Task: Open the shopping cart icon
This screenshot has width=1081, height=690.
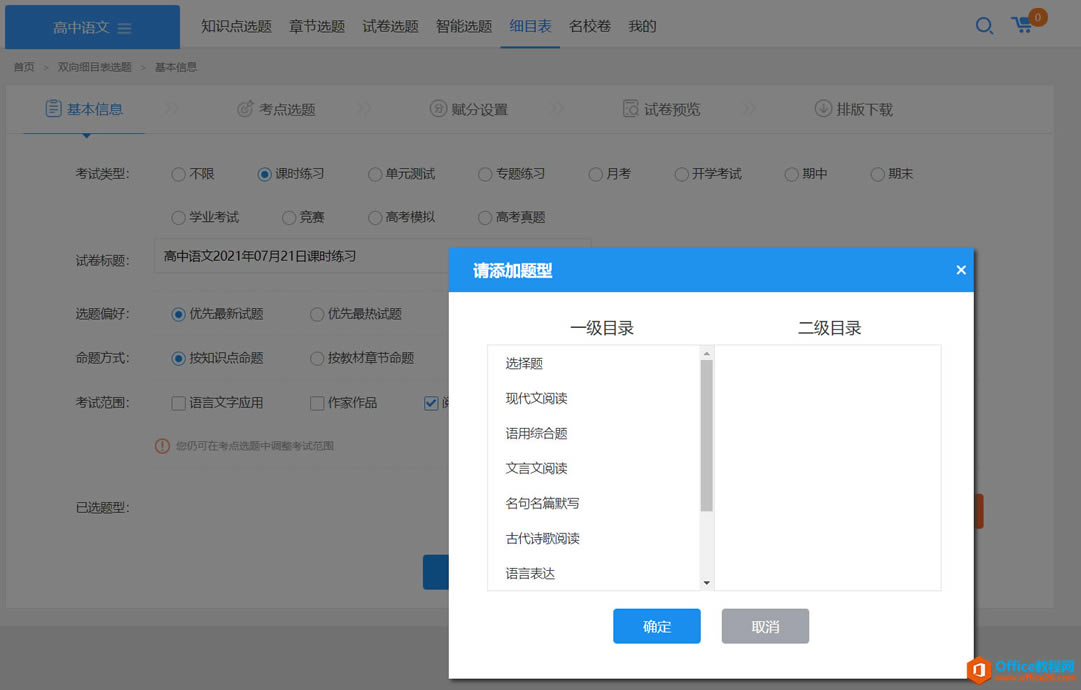Action: tap(1022, 25)
